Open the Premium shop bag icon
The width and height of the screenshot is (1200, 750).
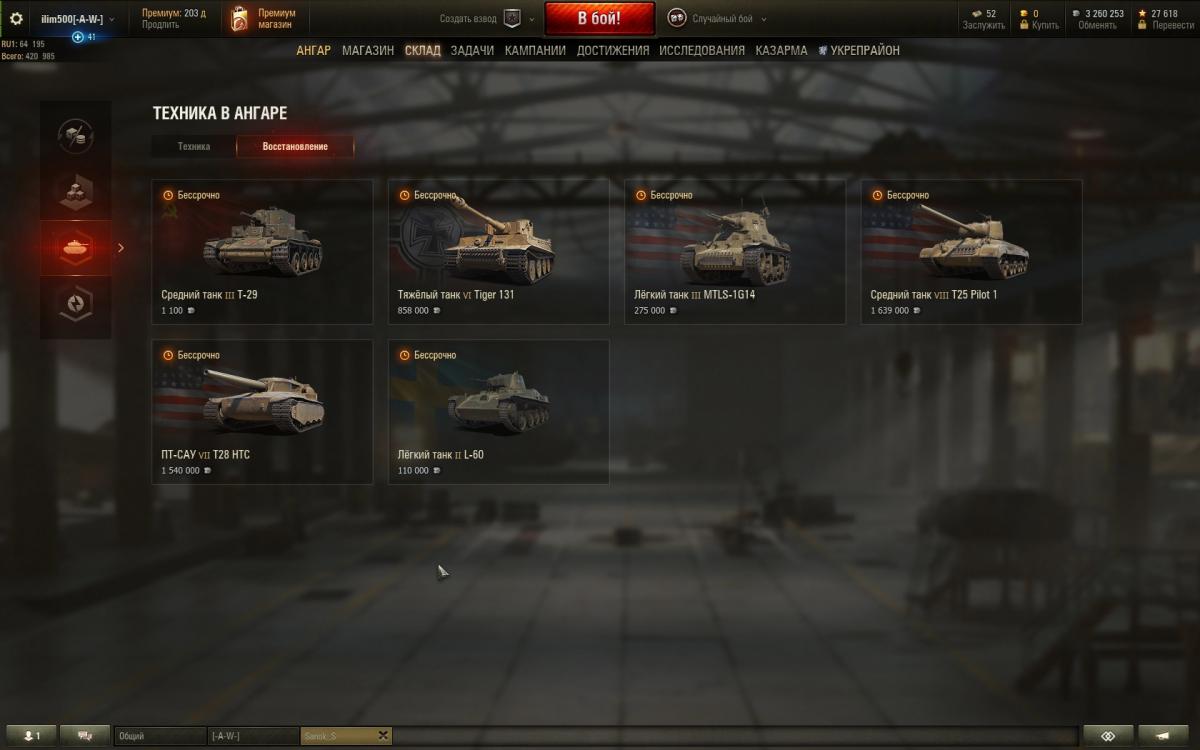coord(239,19)
